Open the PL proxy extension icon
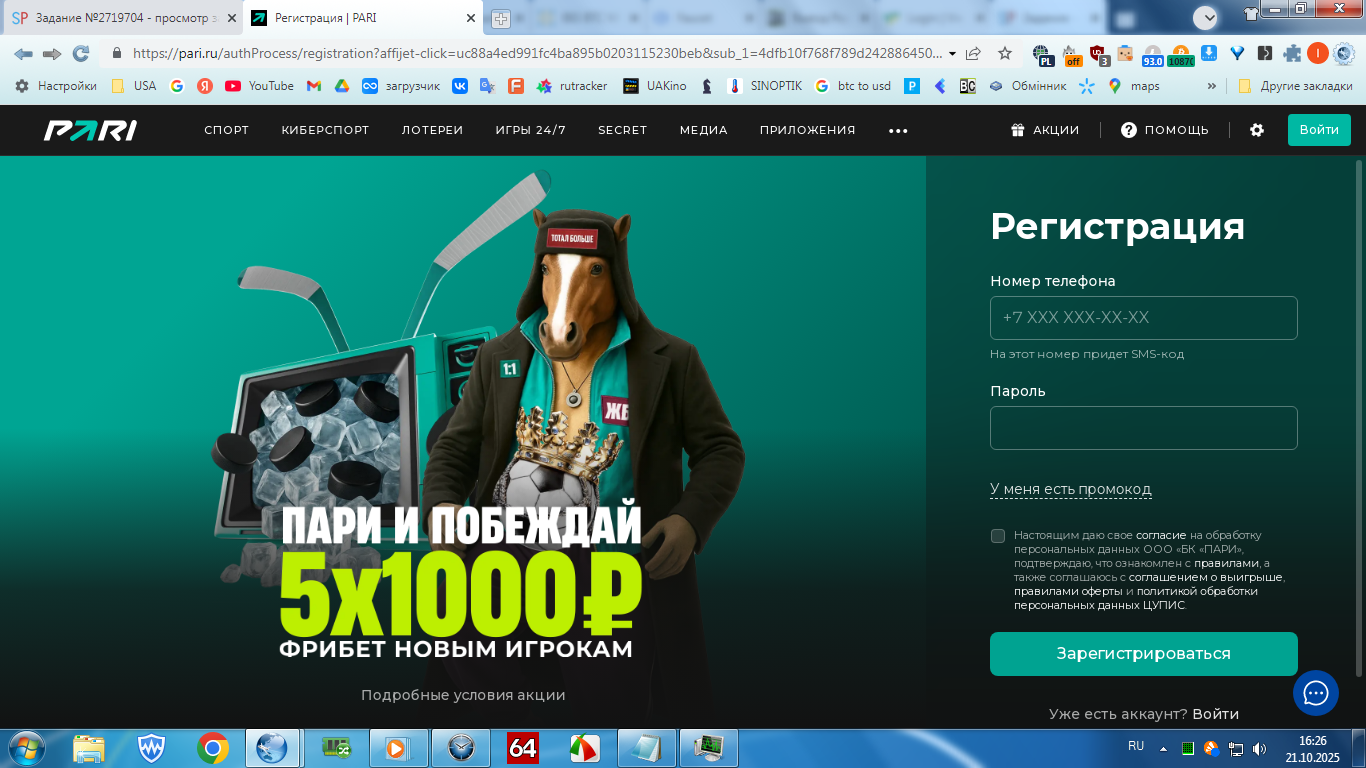1366x768 pixels. 1043,55
